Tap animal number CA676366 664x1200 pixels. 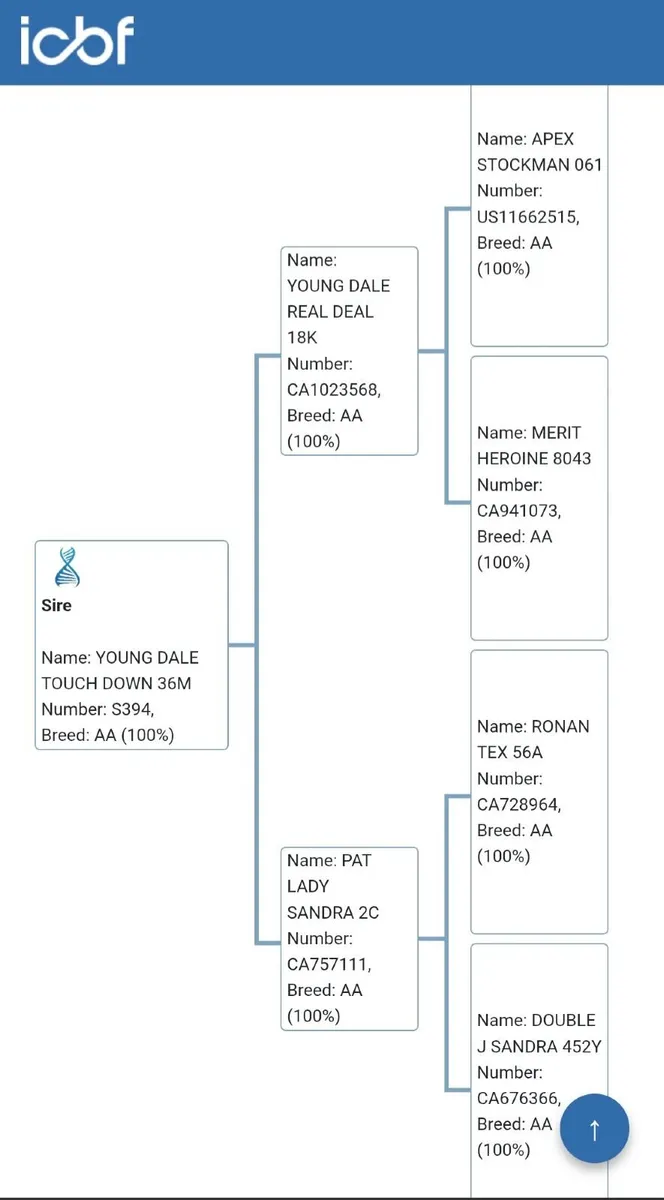[x=519, y=1098]
